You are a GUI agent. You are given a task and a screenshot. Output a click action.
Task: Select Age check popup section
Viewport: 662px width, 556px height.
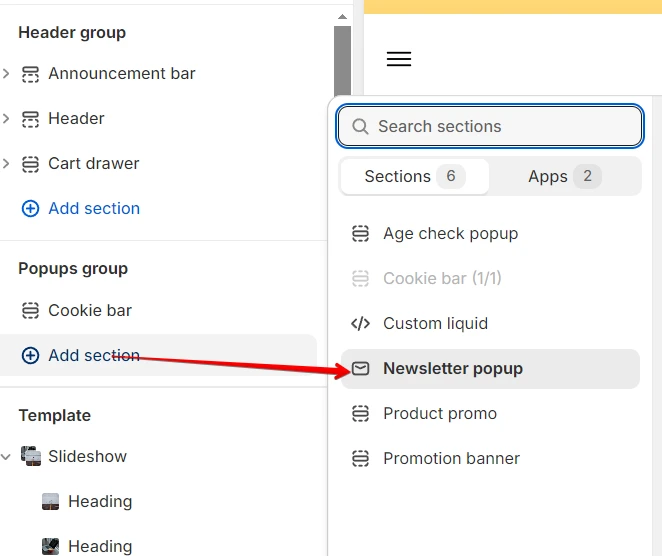tap(490, 234)
